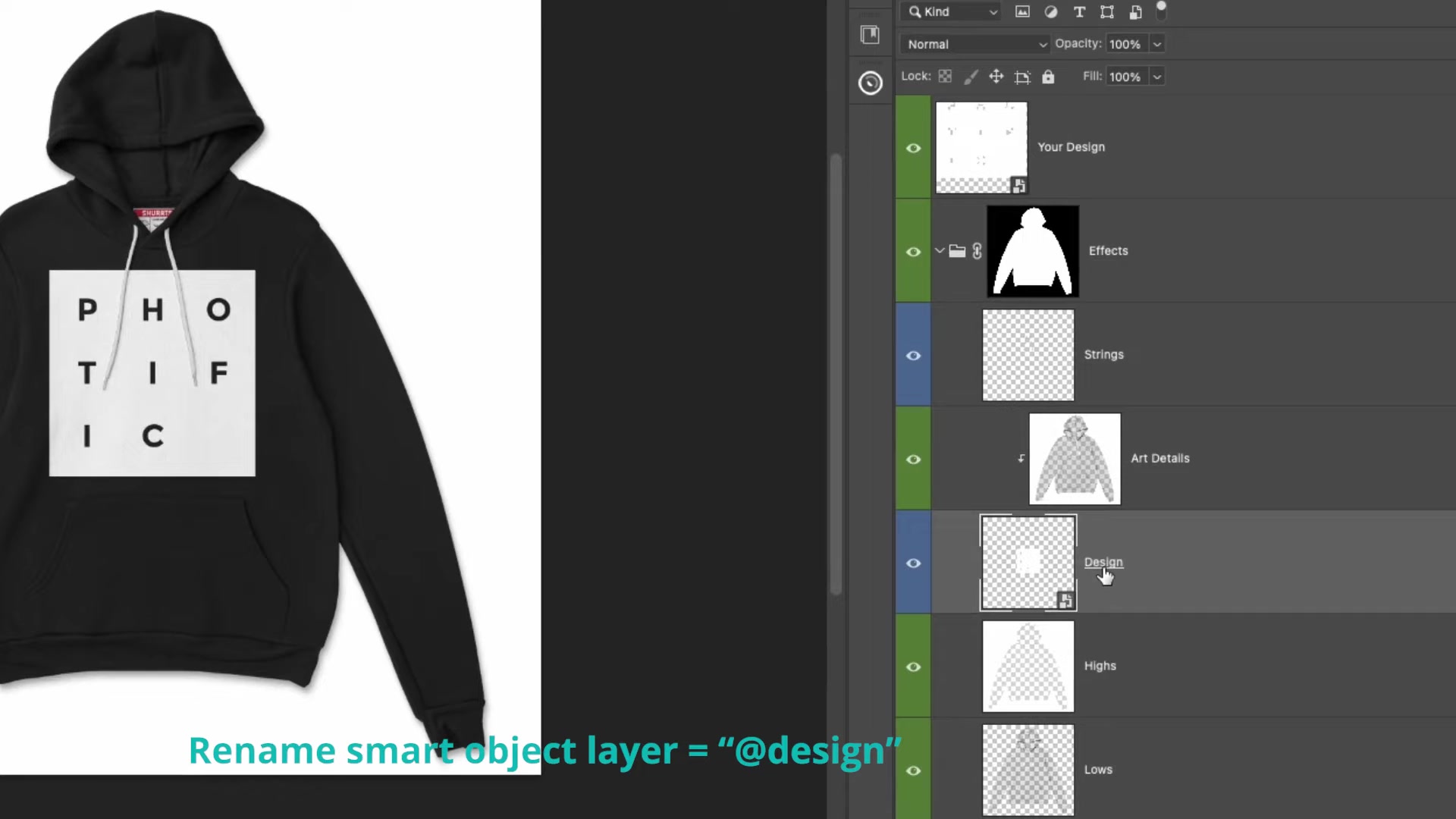Hide the Effects group layer
This screenshot has width=1456, height=819.
913,251
